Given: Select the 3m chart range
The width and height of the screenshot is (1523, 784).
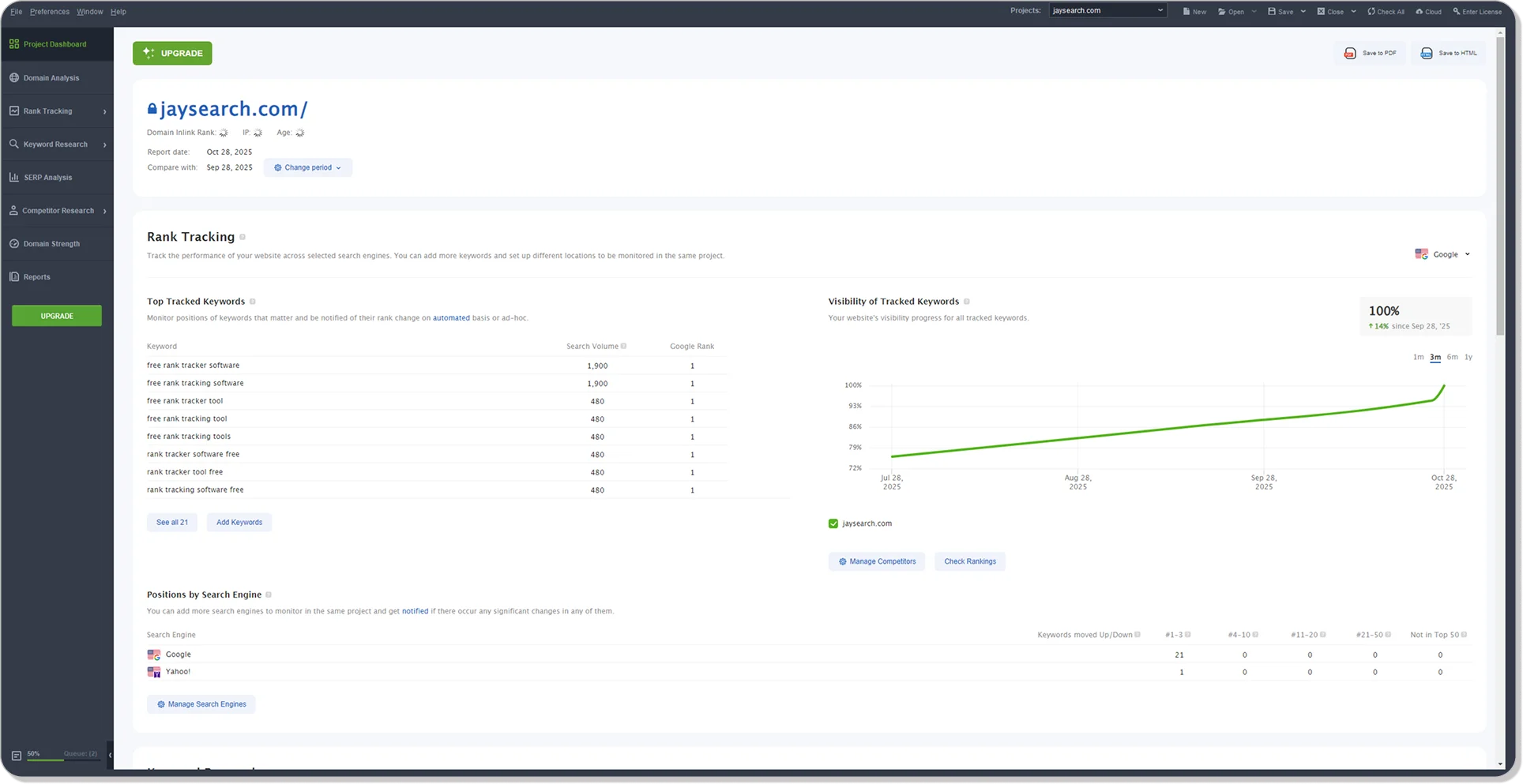Looking at the screenshot, I should tap(1435, 357).
